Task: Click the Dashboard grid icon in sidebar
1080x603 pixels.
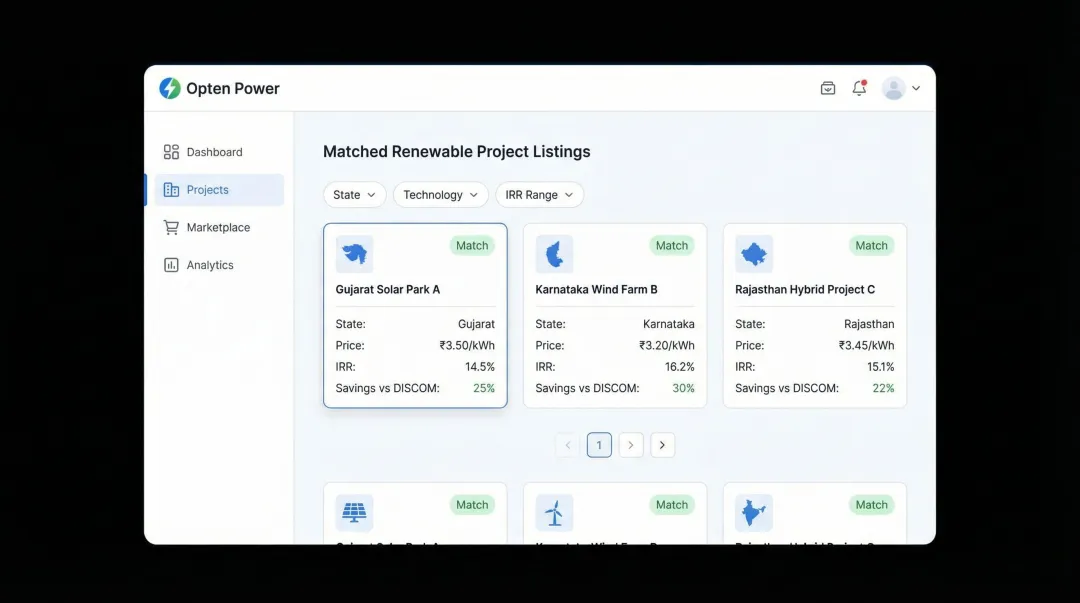Action: pos(168,151)
